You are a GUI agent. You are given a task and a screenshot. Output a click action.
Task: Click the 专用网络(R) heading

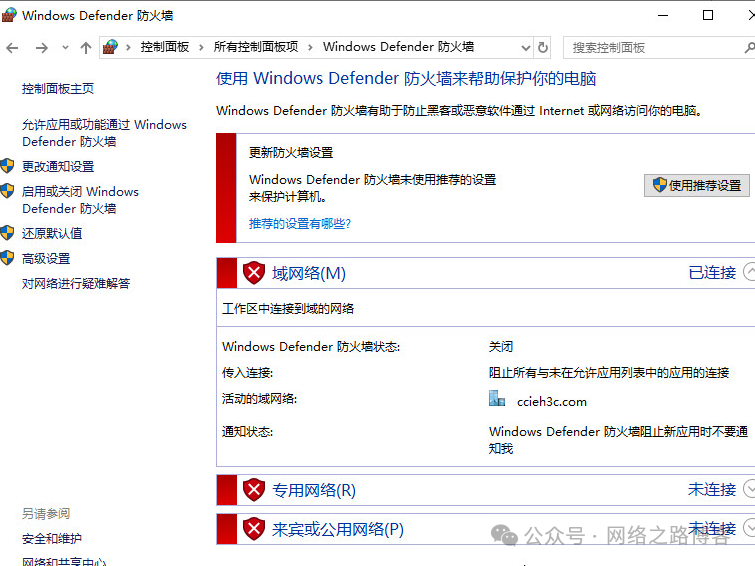314,490
